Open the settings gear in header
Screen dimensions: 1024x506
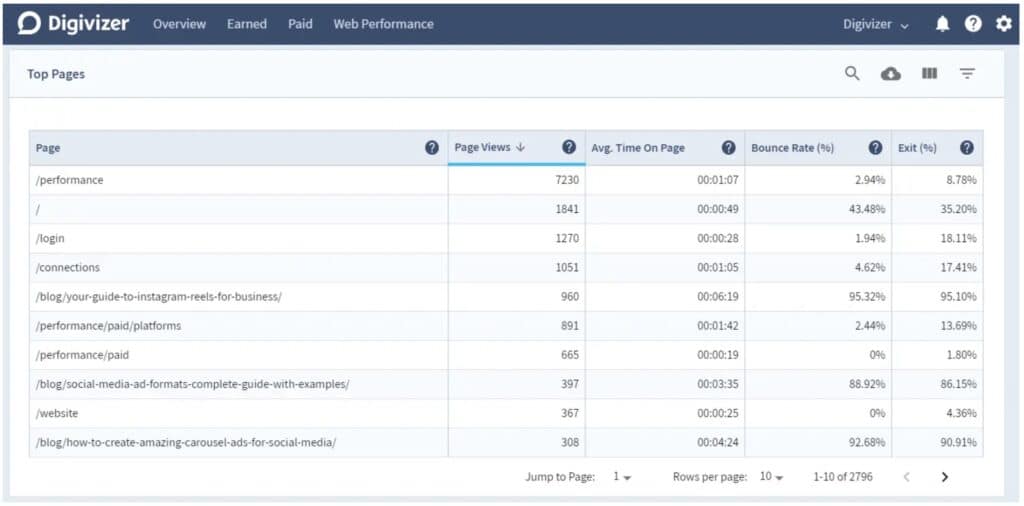pyautogui.click(x=1003, y=24)
